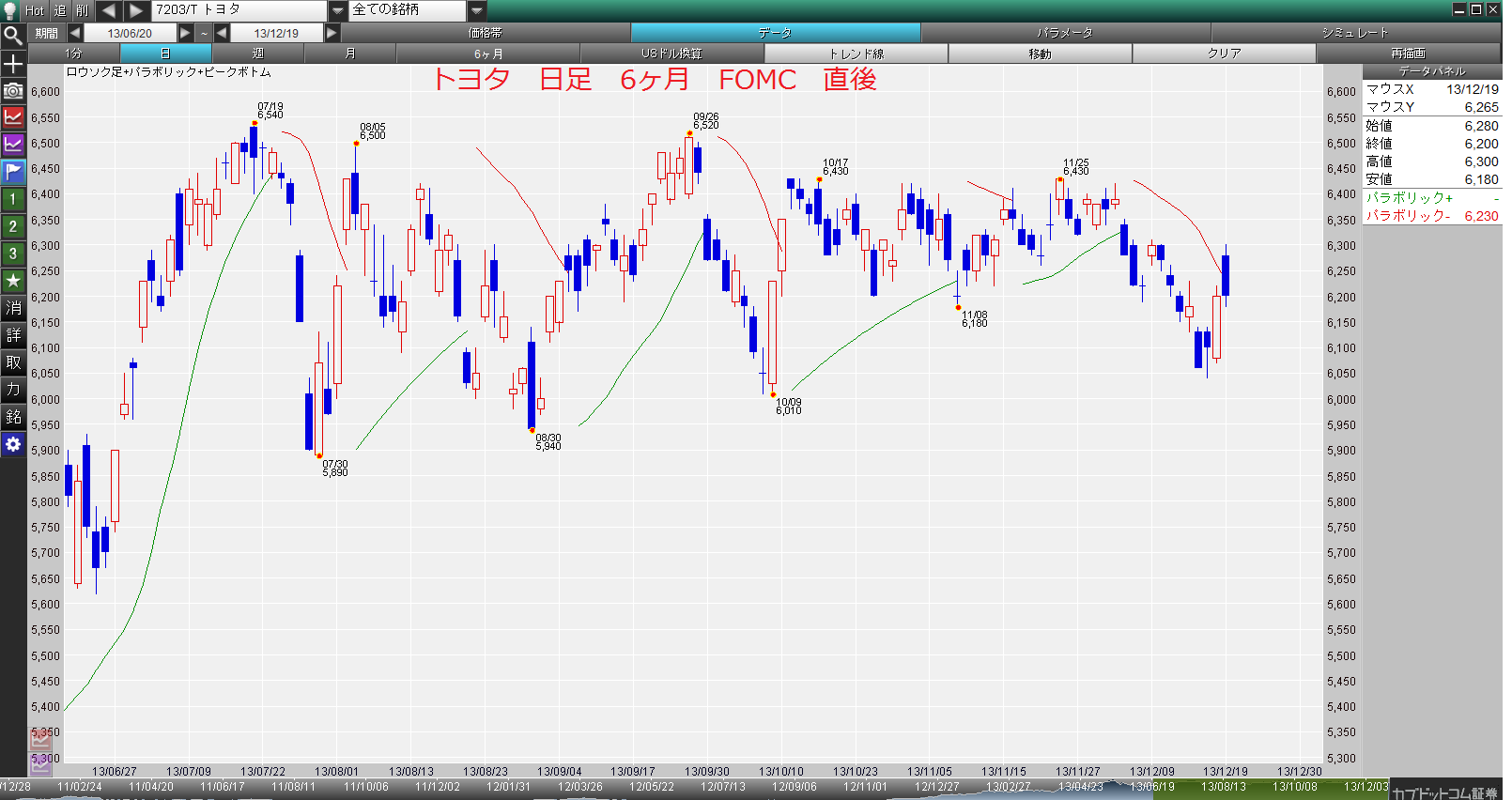The image size is (1512, 800).
Task: Click the 銘 sidebar icon
Action: pos(13,417)
